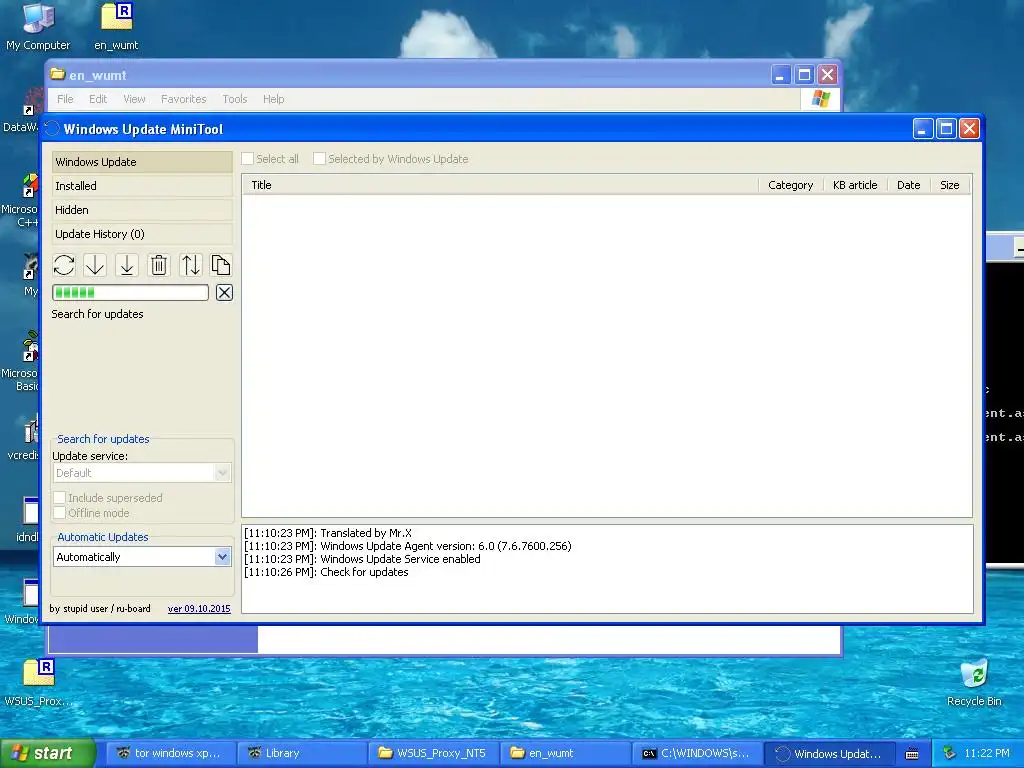Image resolution: width=1024 pixels, height=768 pixels.
Task: Show the Hidden updates tab
Action: tap(142, 210)
